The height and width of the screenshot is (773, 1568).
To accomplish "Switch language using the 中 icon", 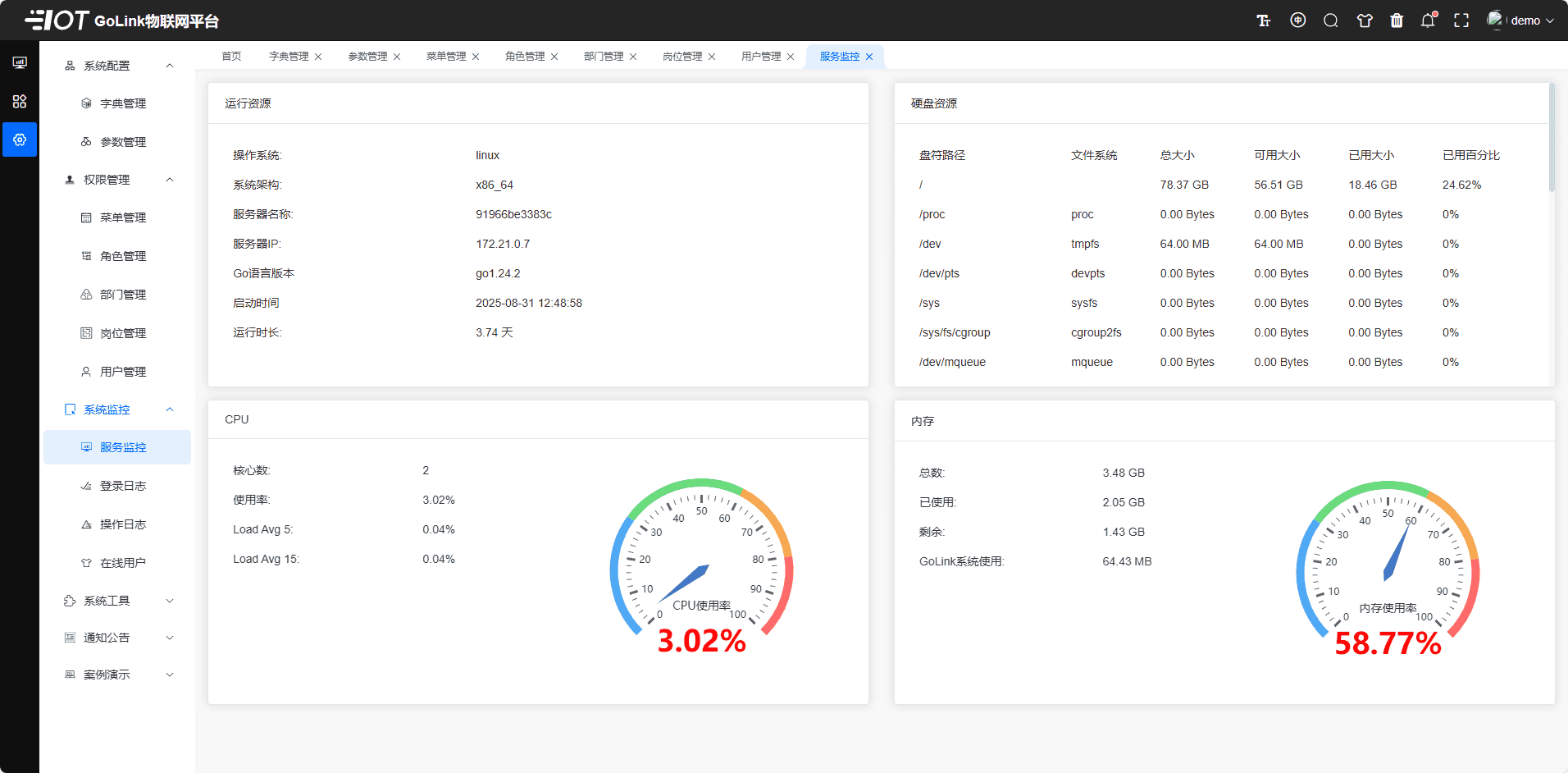I will [1297, 21].
